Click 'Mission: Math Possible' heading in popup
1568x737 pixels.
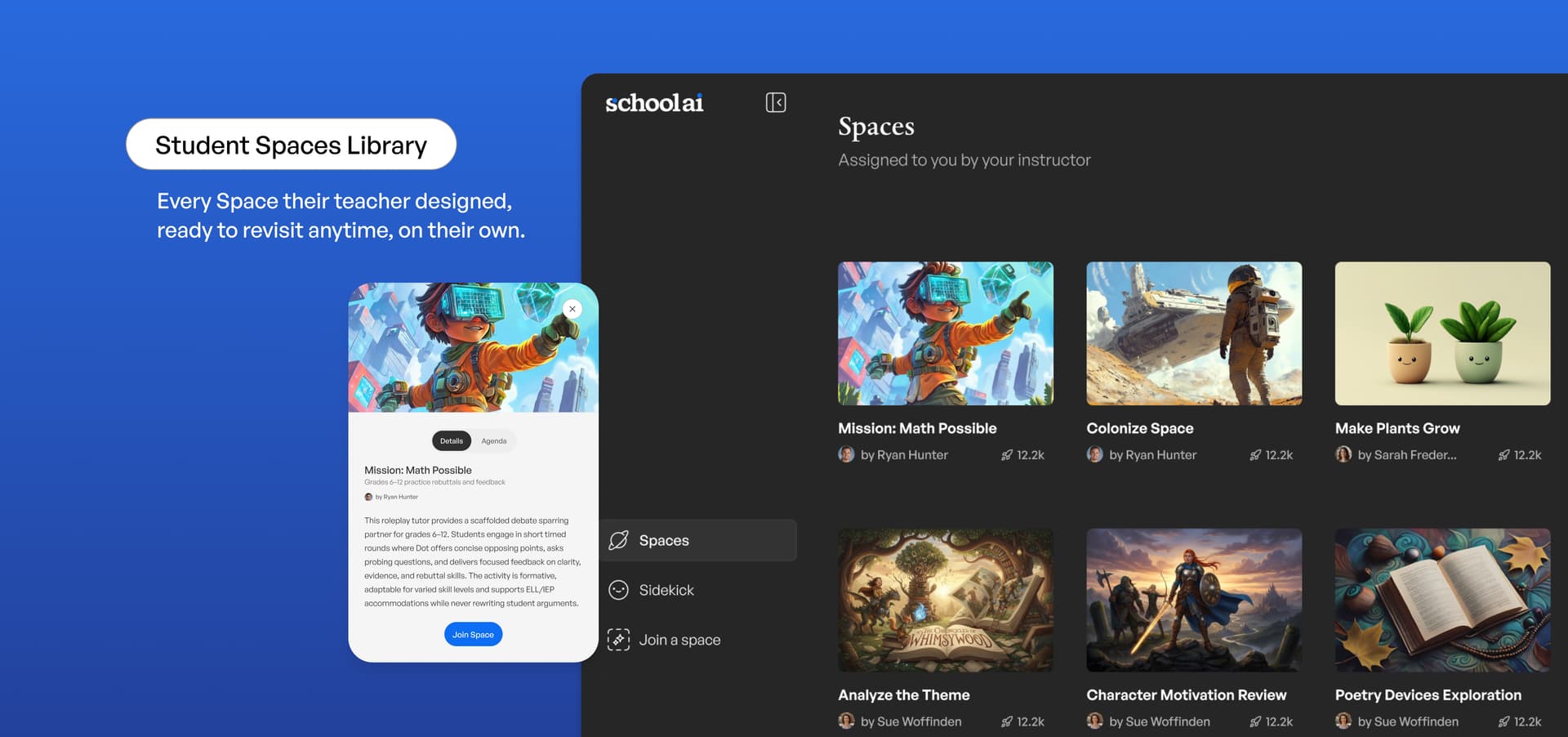coord(418,470)
